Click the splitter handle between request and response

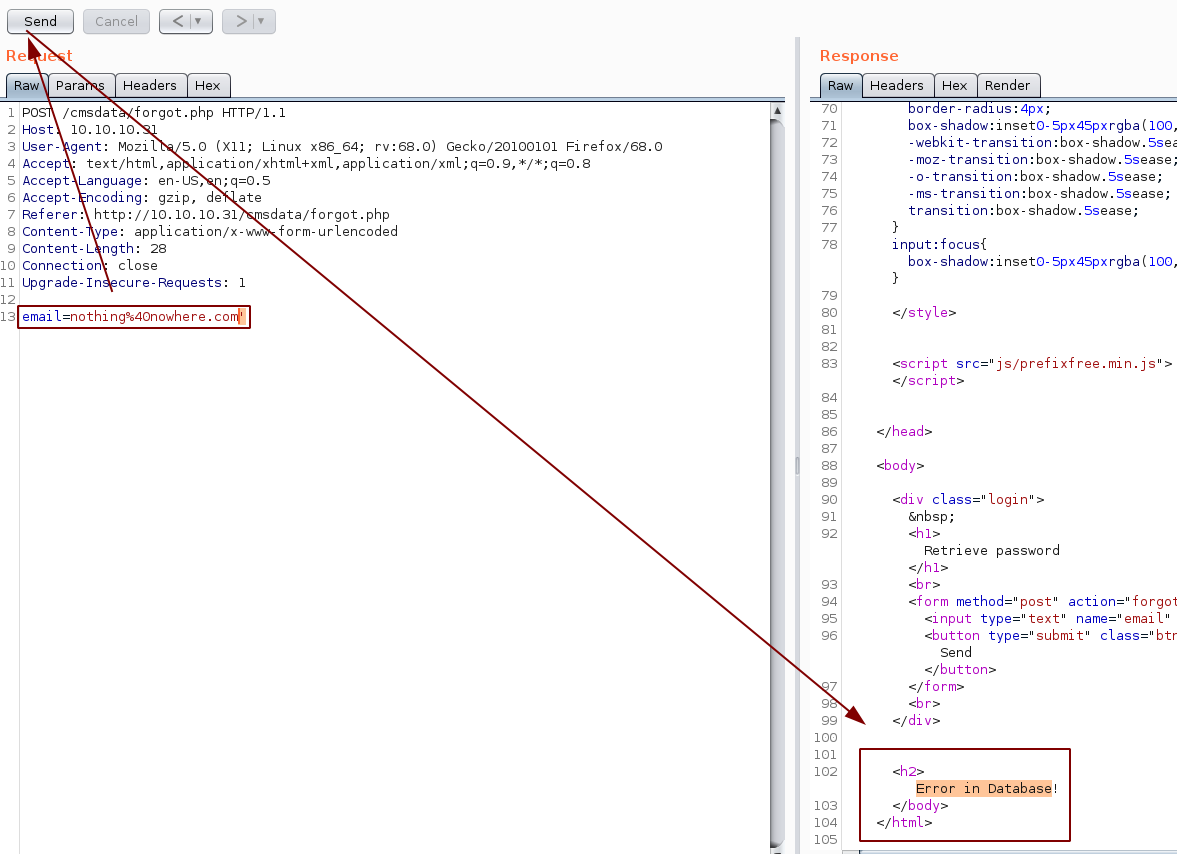[797, 465]
